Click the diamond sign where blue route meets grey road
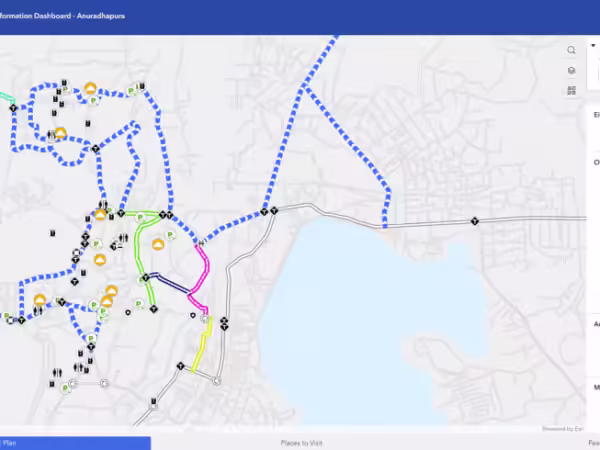The width and height of the screenshot is (600, 450). (265, 211)
